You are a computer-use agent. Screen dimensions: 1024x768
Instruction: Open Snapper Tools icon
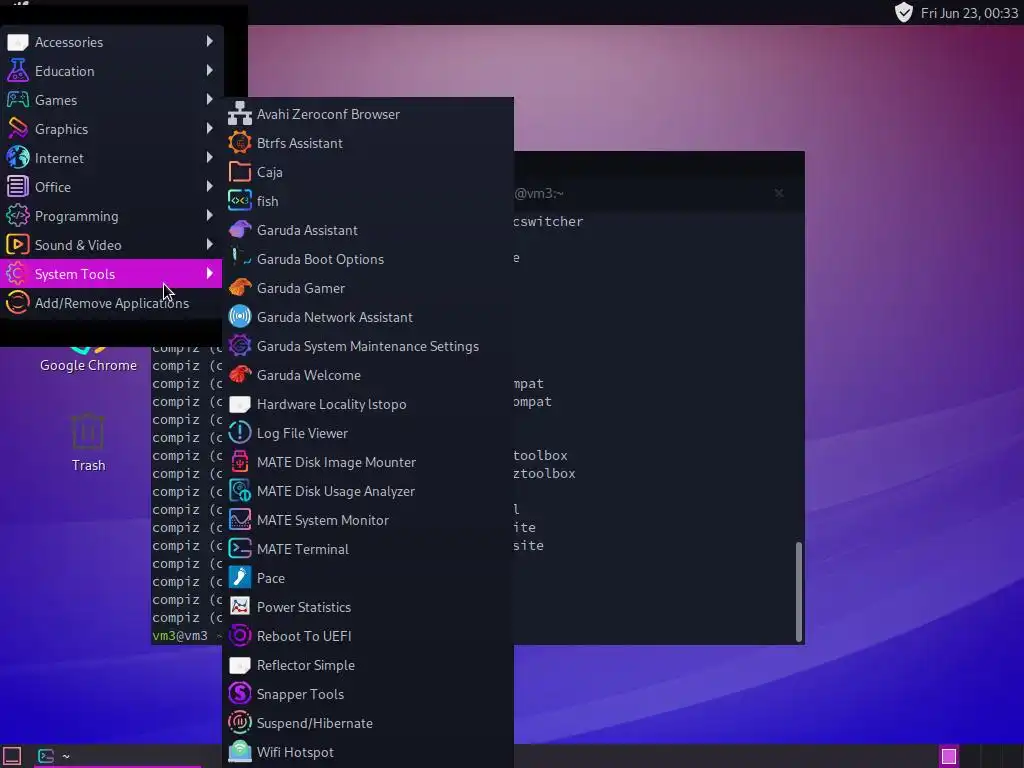pos(240,694)
